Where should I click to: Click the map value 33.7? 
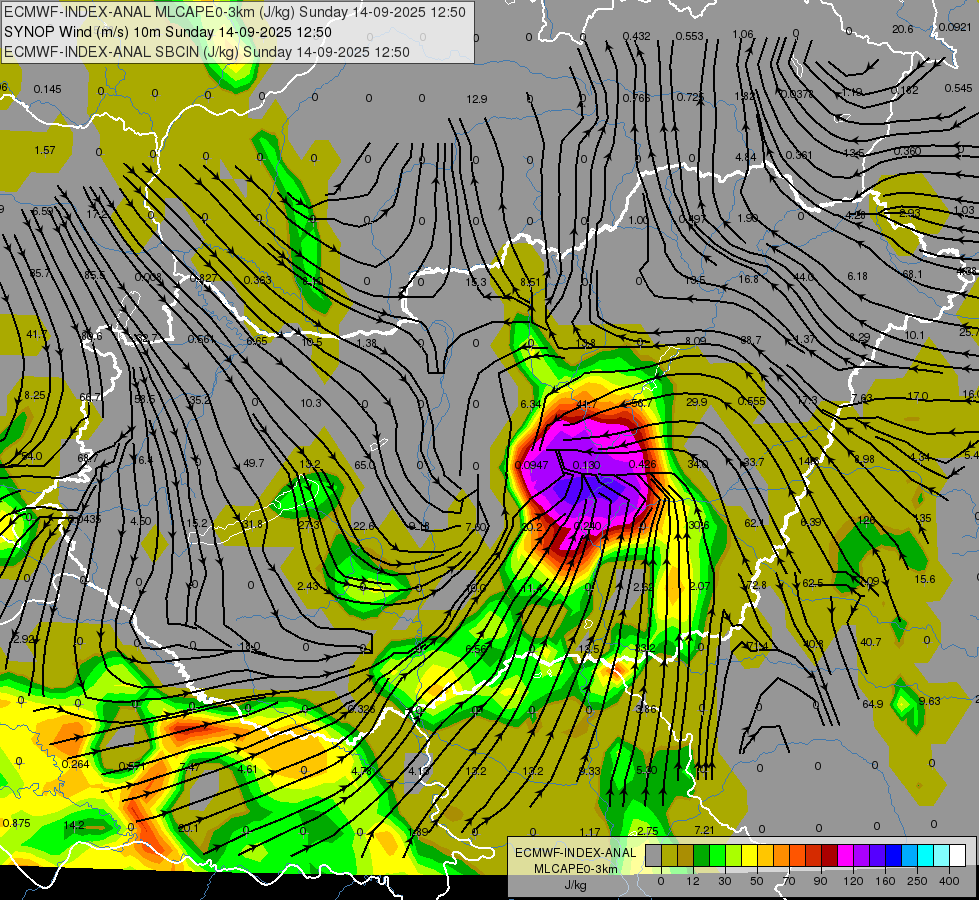pos(754,462)
